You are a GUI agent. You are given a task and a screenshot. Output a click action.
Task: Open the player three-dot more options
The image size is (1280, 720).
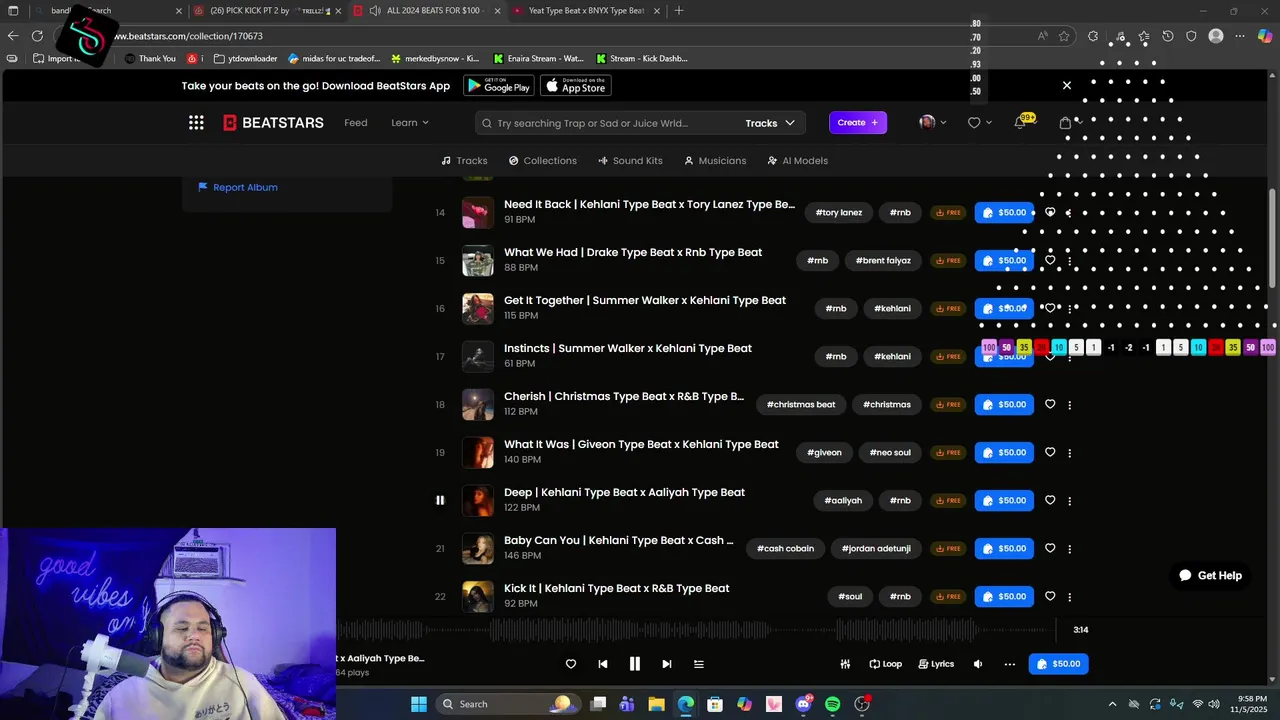[x=1009, y=664]
